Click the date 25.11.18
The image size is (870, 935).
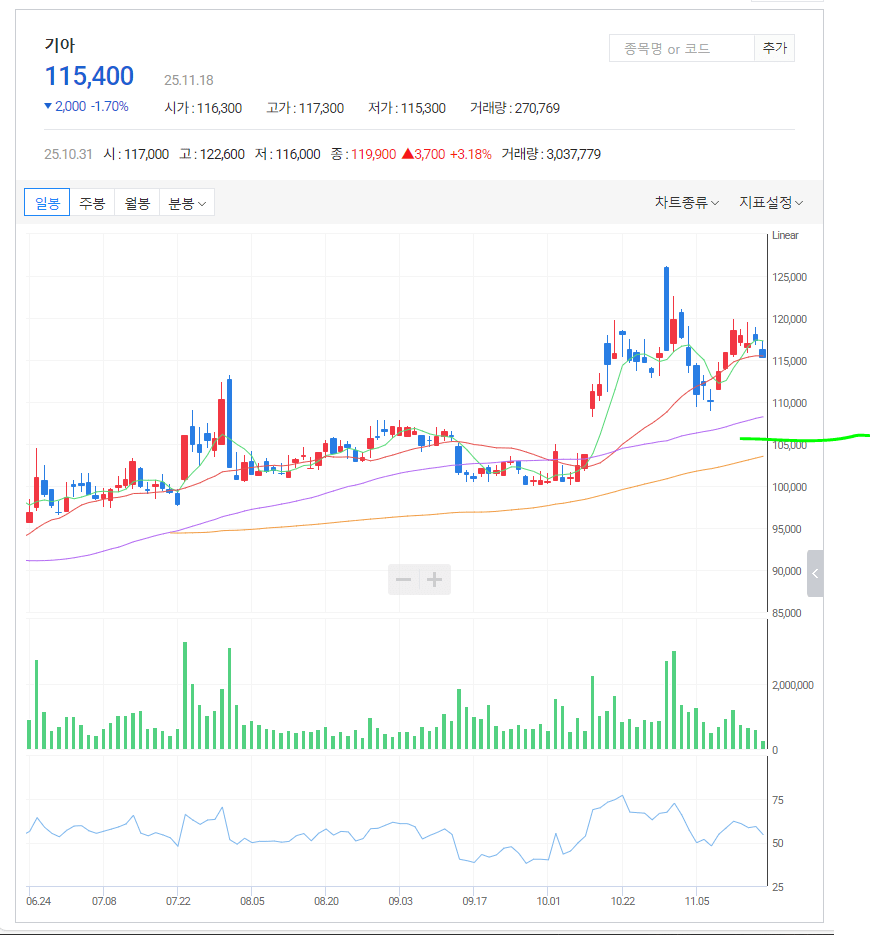click(188, 80)
